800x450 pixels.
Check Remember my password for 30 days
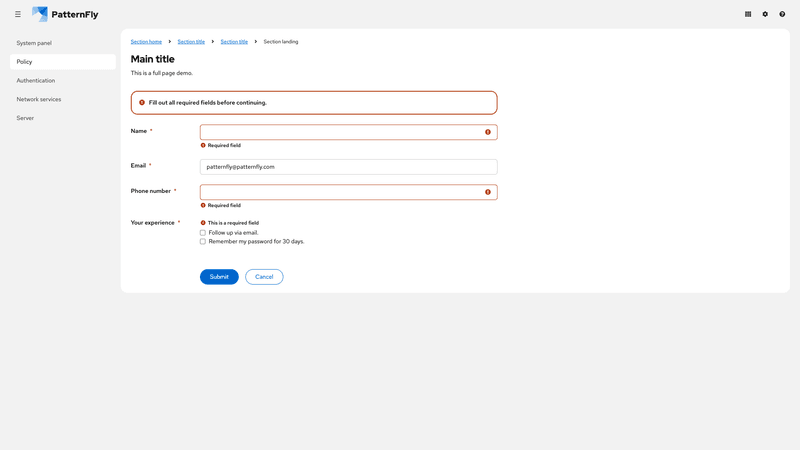point(203,242)
